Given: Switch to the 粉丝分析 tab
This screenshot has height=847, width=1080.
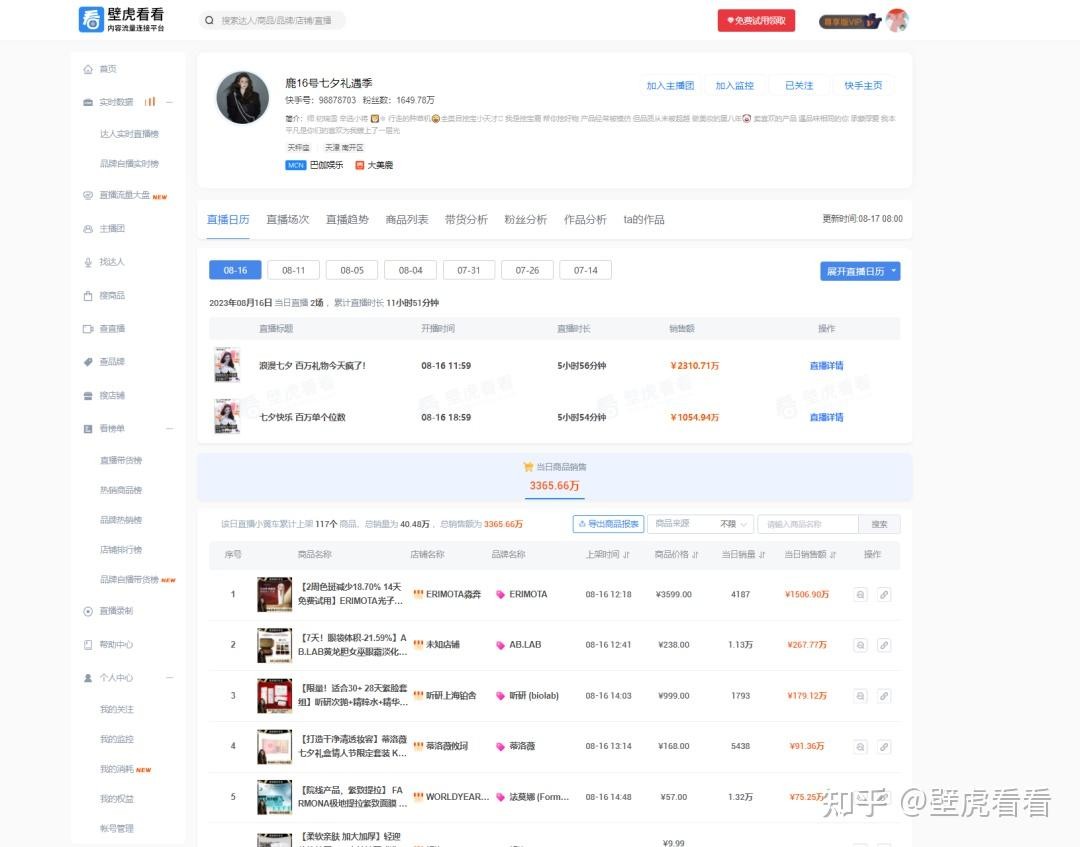Looking at the screenshot, I should coord(526,220).
